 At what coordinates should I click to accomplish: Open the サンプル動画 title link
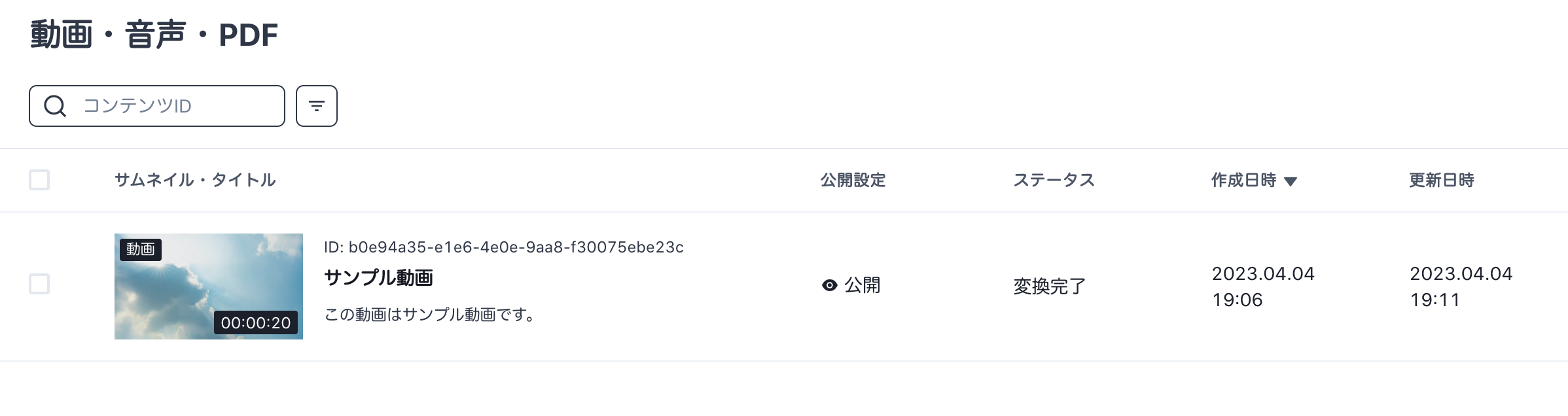pos(378,278)
